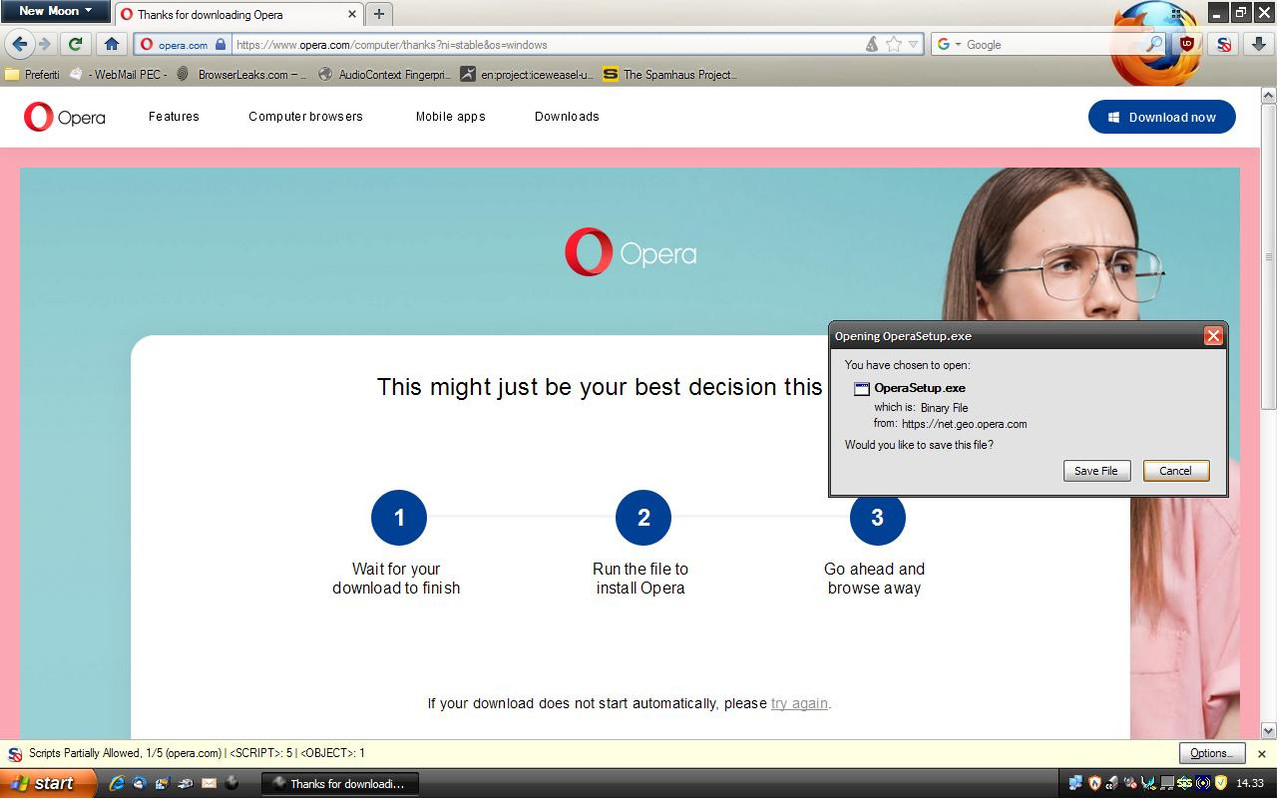Viewport: 1280px width, 800px height.
Task: Click the try again link
Action: tap(799, 703)
